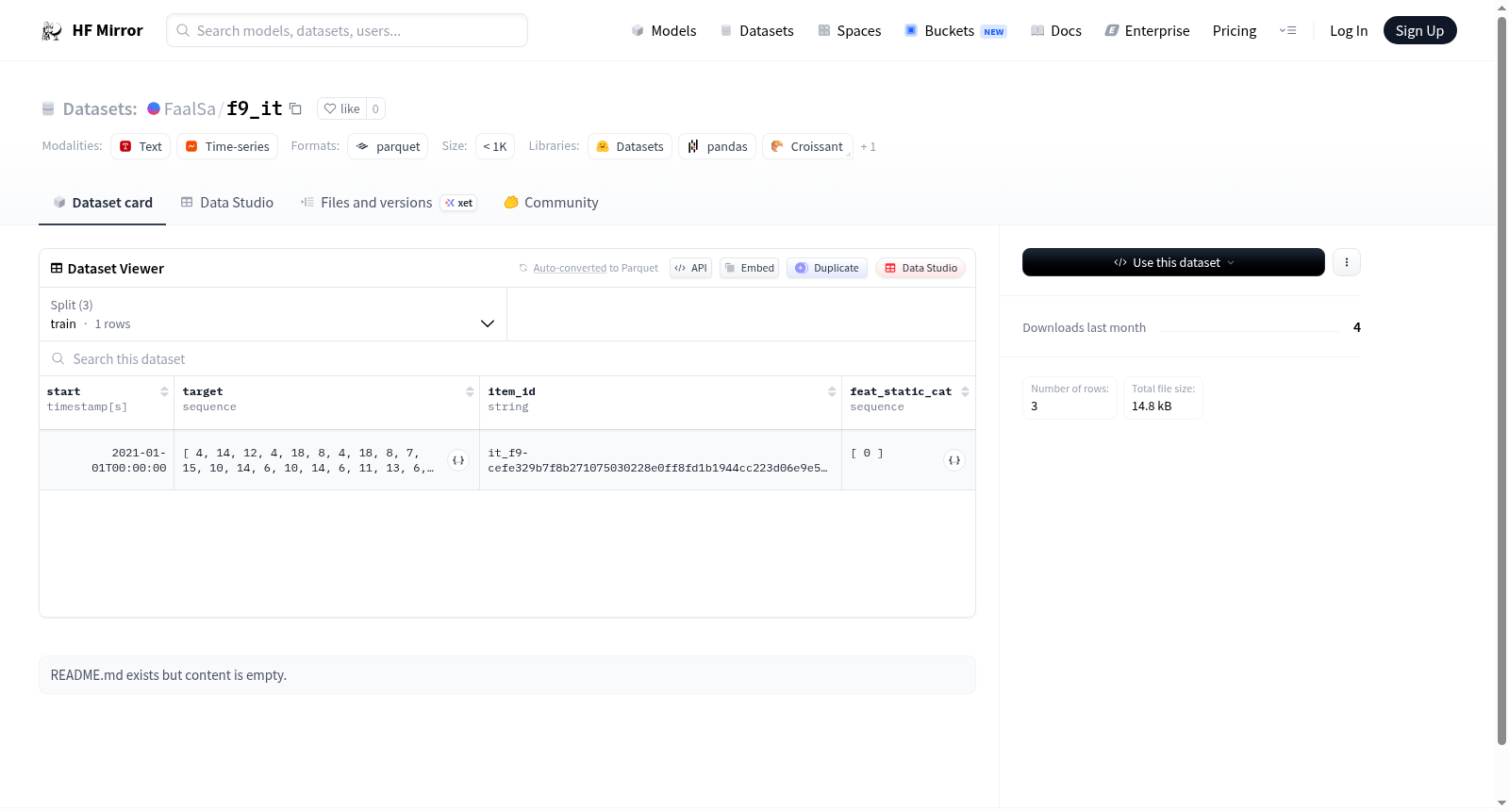Open Data Studio button in viewer header
Image resolution: width=1509 pixels, height=812 pixels.
coord(920,268)
